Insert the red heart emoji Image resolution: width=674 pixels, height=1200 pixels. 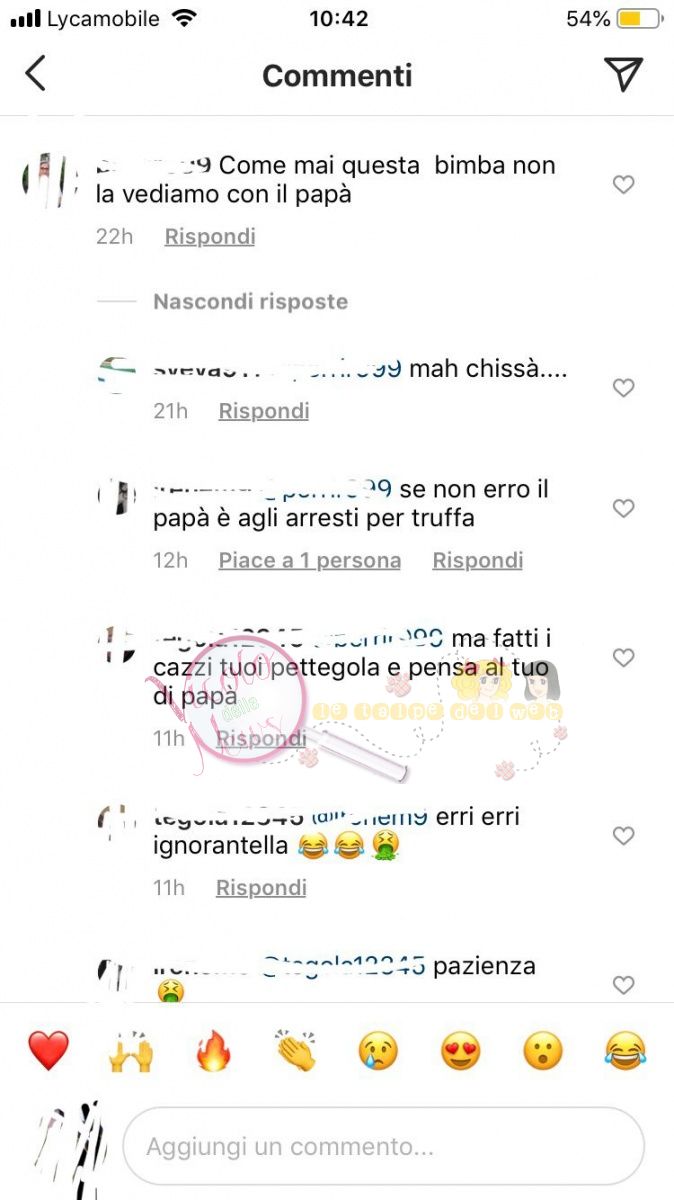pyautogui.click(x=48, y=1051)
